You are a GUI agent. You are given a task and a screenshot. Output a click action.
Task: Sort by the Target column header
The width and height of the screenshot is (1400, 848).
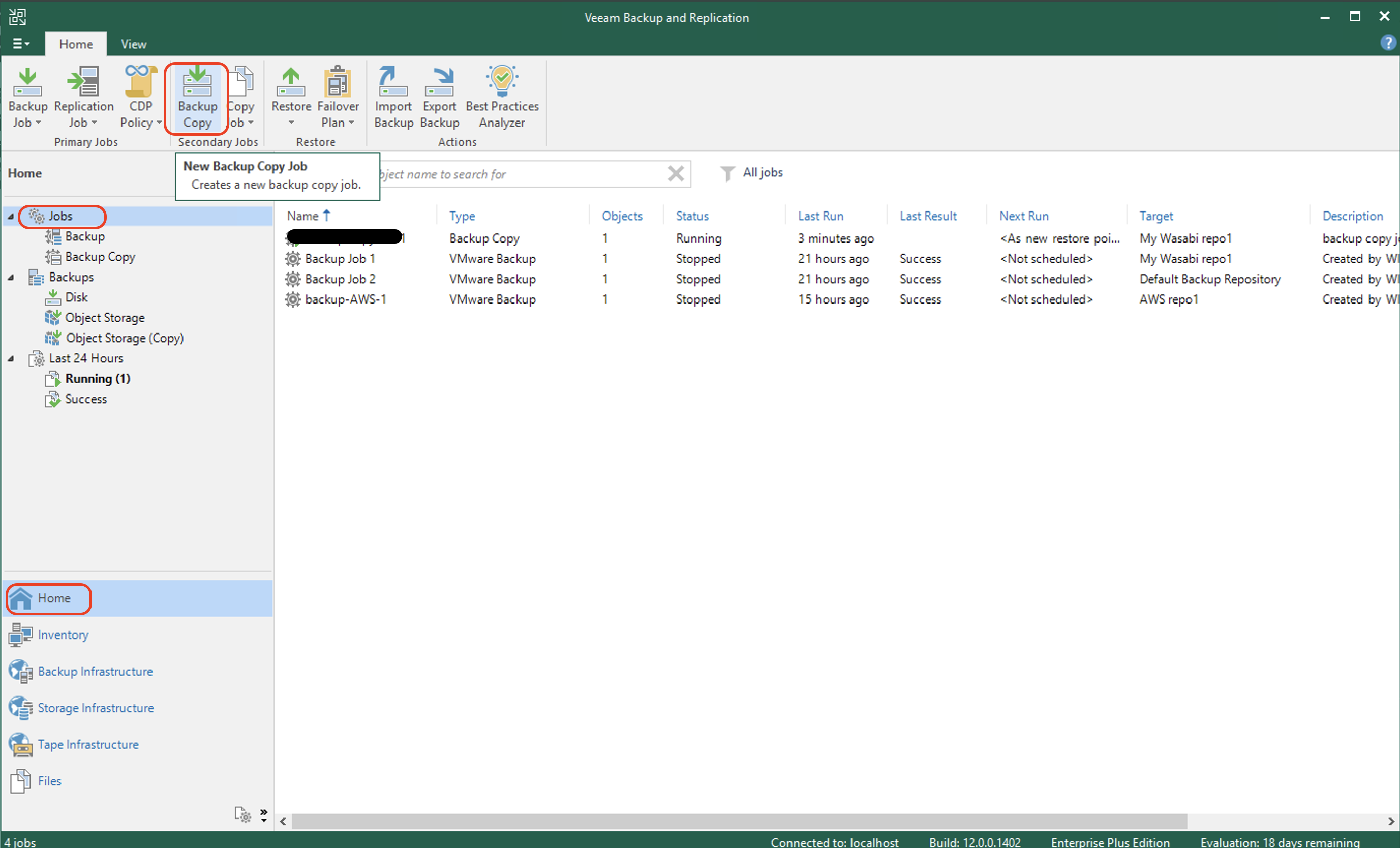1155,216
